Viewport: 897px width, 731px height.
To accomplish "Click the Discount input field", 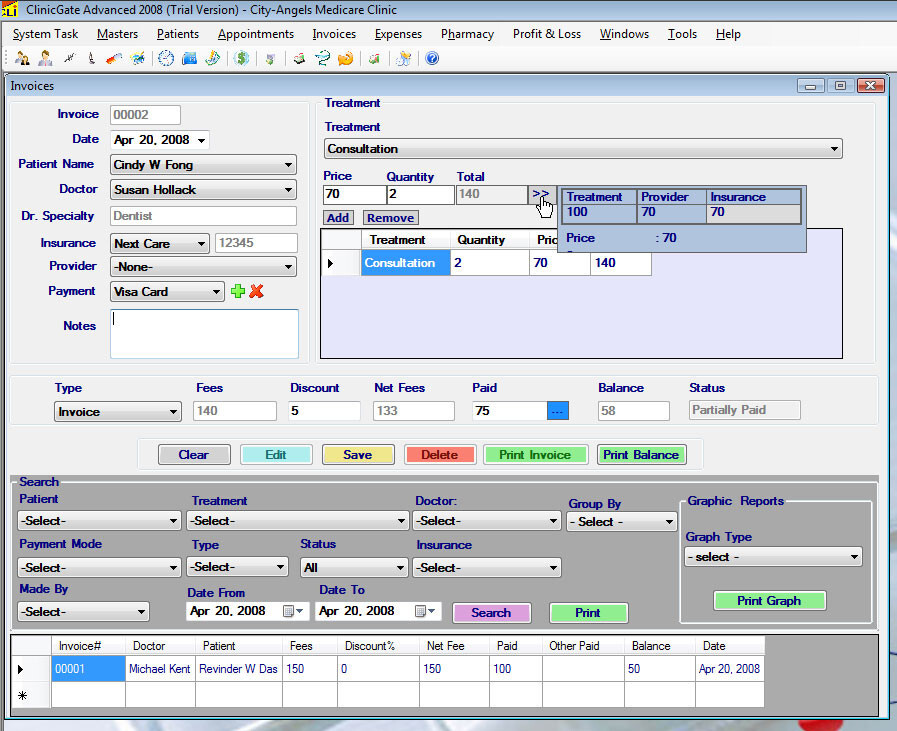I will [x=324, y=411].
